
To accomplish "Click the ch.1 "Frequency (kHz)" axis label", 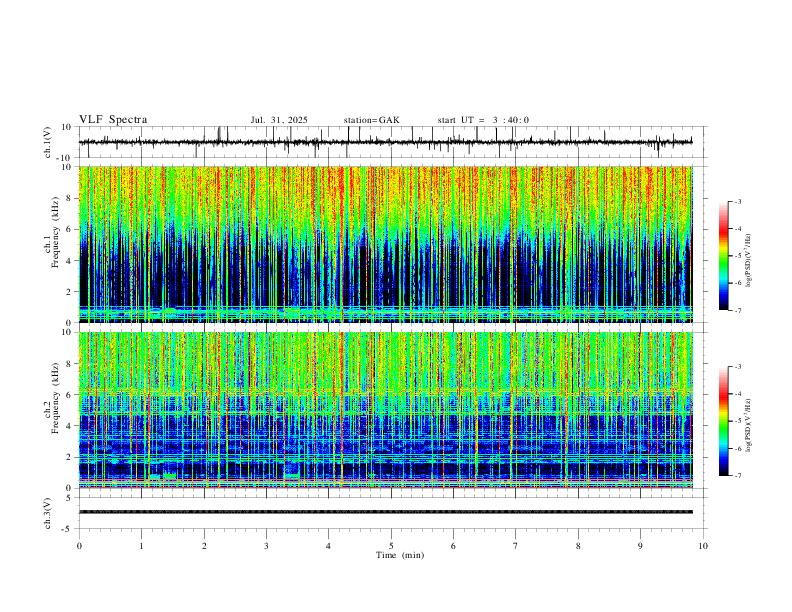I will [x=55, y=232].
